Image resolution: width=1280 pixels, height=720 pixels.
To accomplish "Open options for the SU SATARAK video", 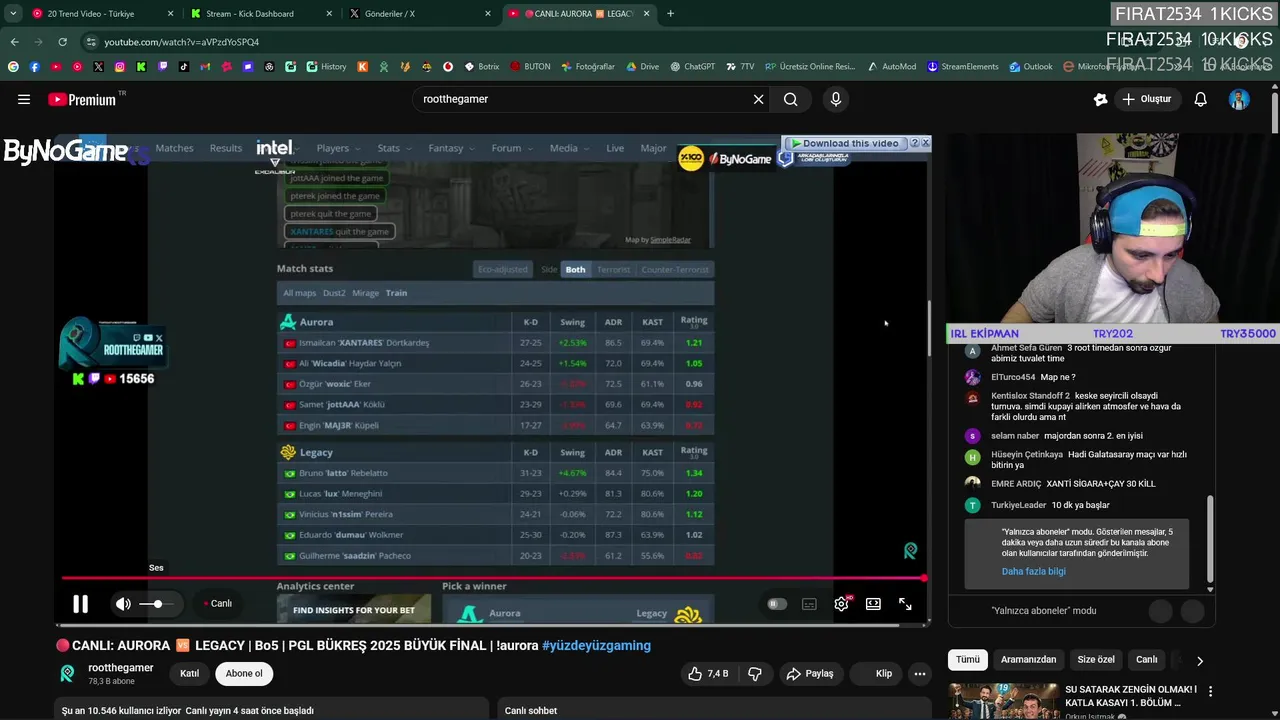I will (x=1210, y=691).
